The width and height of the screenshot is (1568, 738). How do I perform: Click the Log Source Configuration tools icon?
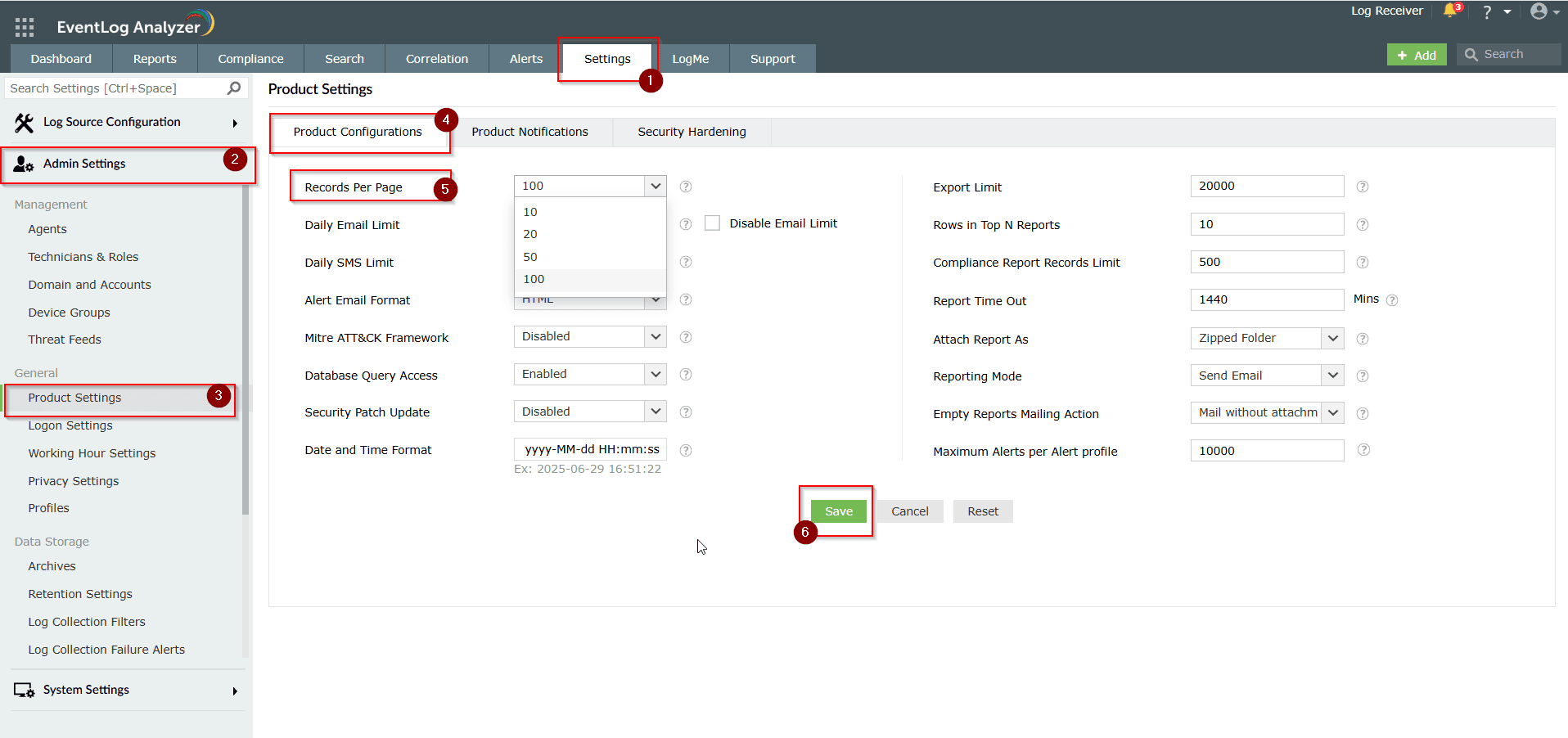[x=24, y=123]
